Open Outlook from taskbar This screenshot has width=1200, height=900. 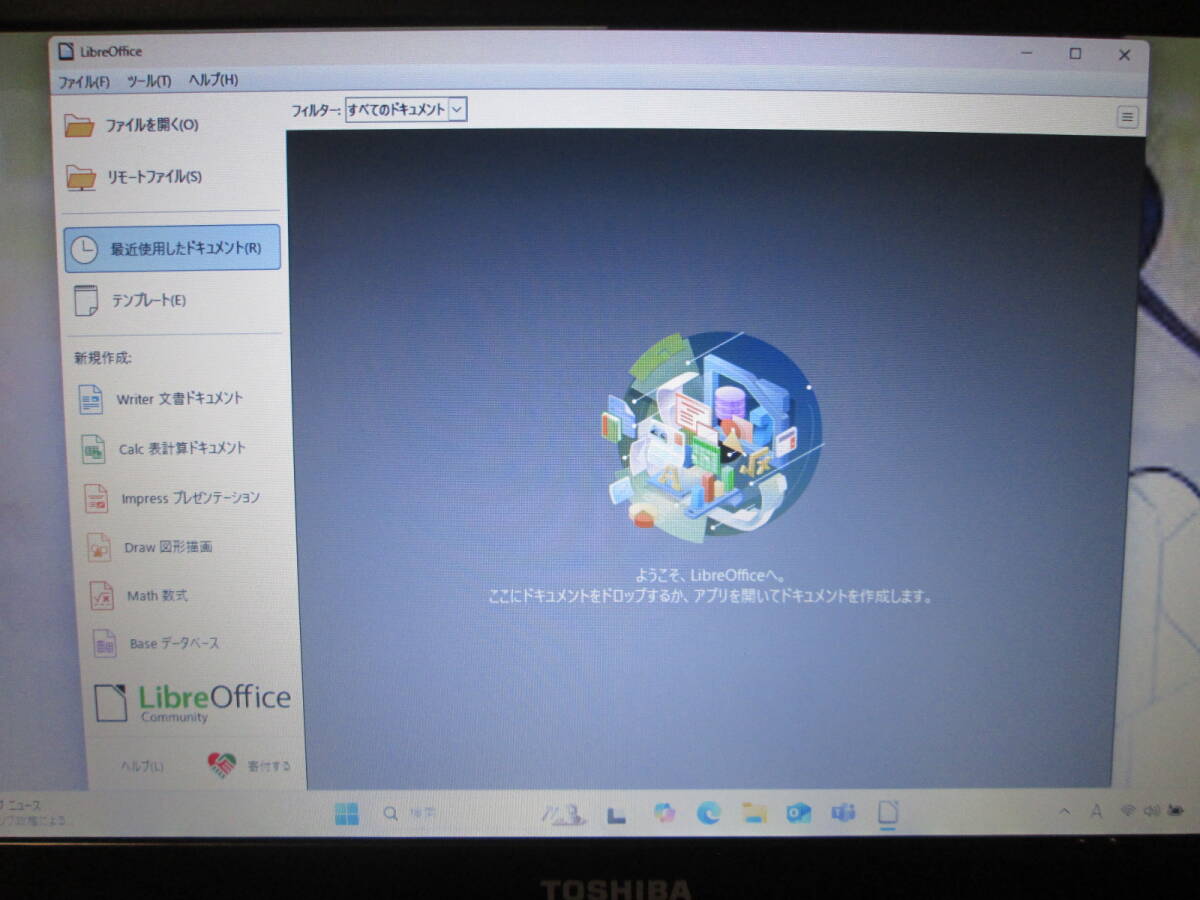pyautogui.click(x=798, y=813)
